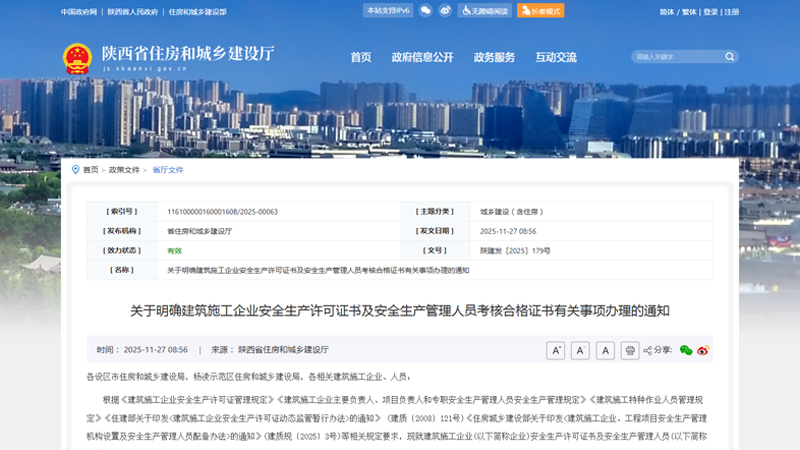Click the 陕西省人民政府 top link
The image size is (800, 450).
pos(133,12)
